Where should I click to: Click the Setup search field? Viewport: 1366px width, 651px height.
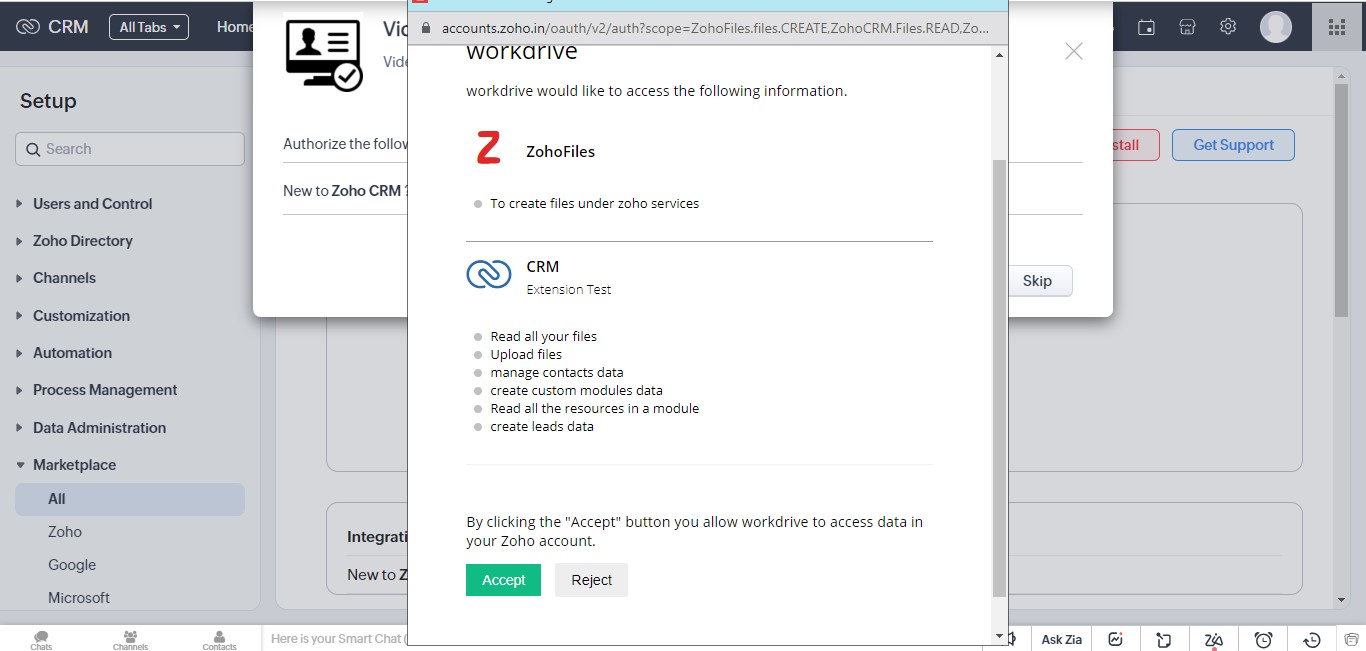click(x=130, y=149)
